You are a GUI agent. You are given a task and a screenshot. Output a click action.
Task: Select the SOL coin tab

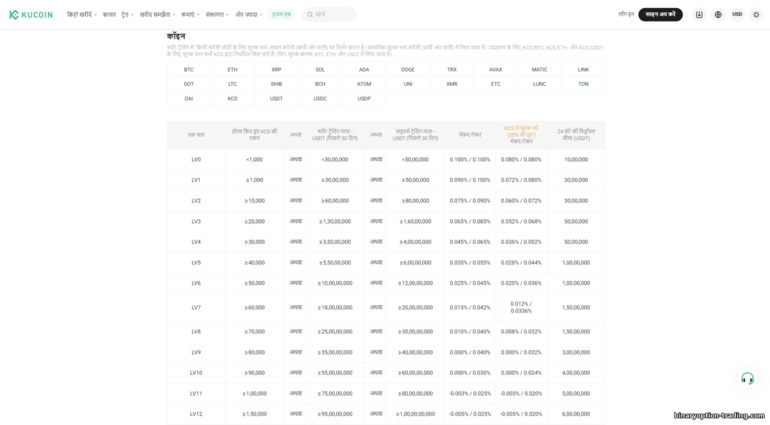coord(320,70)
